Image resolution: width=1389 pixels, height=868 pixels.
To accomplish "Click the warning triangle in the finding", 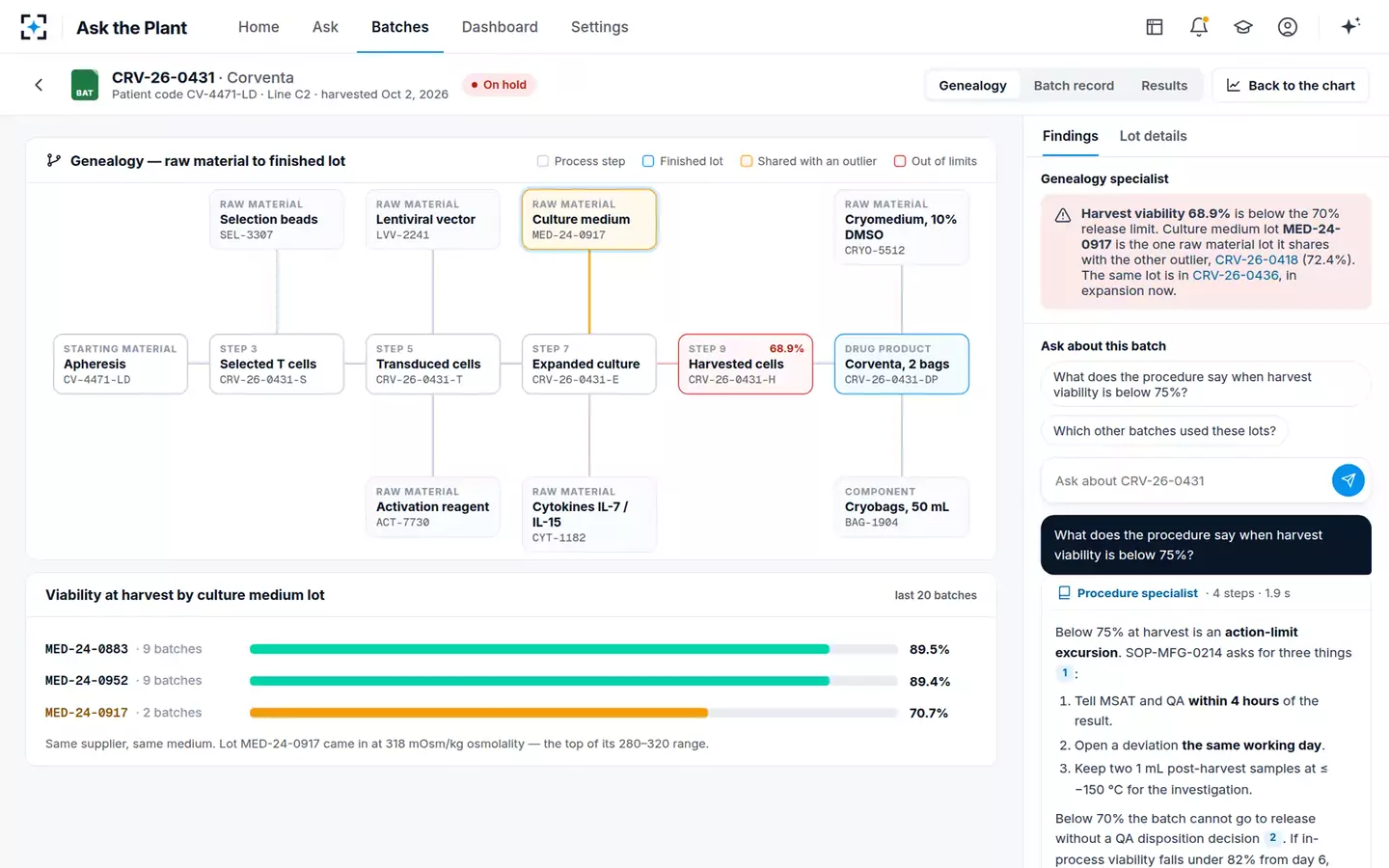I will point(1063,215).
